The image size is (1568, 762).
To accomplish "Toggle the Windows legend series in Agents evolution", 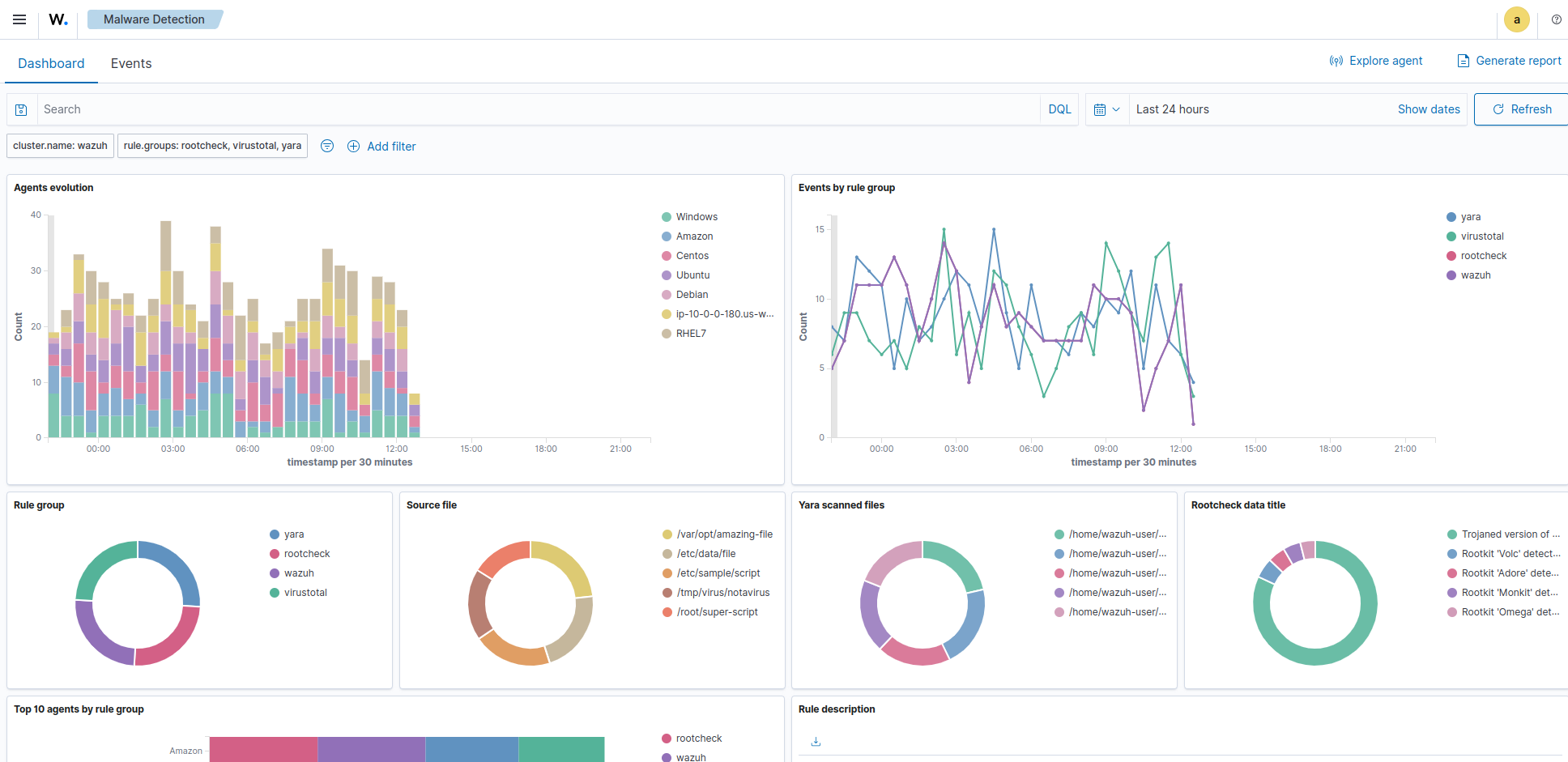I will click(x=697, y=217).
